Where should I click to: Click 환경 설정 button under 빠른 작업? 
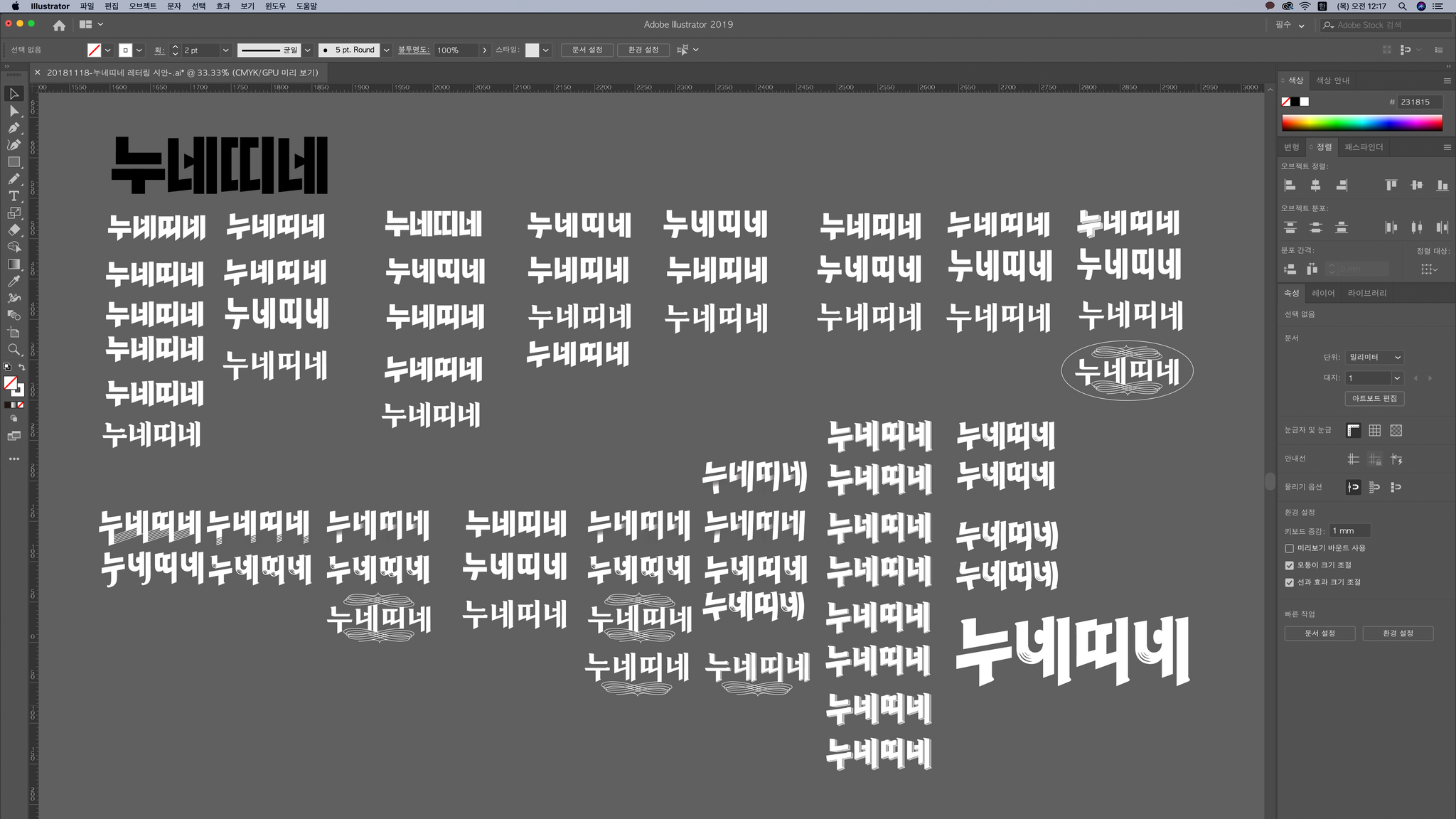pyautogui.click(x=1398, y=633)
